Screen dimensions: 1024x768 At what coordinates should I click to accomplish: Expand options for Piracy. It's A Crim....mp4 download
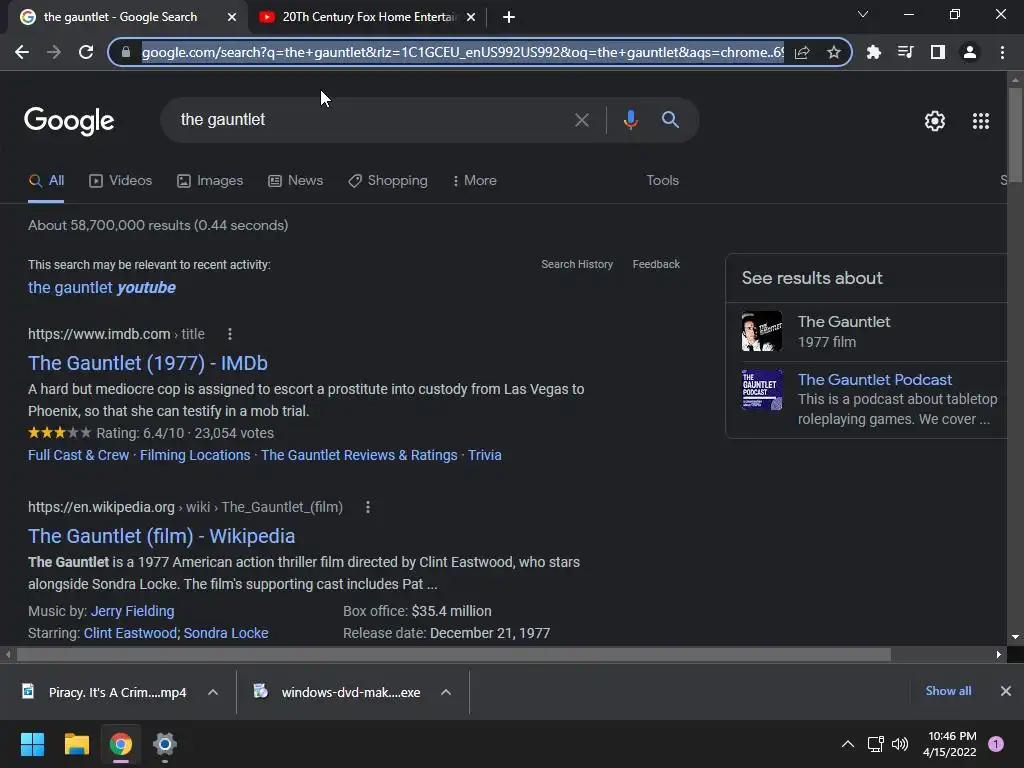click(213, 692)
